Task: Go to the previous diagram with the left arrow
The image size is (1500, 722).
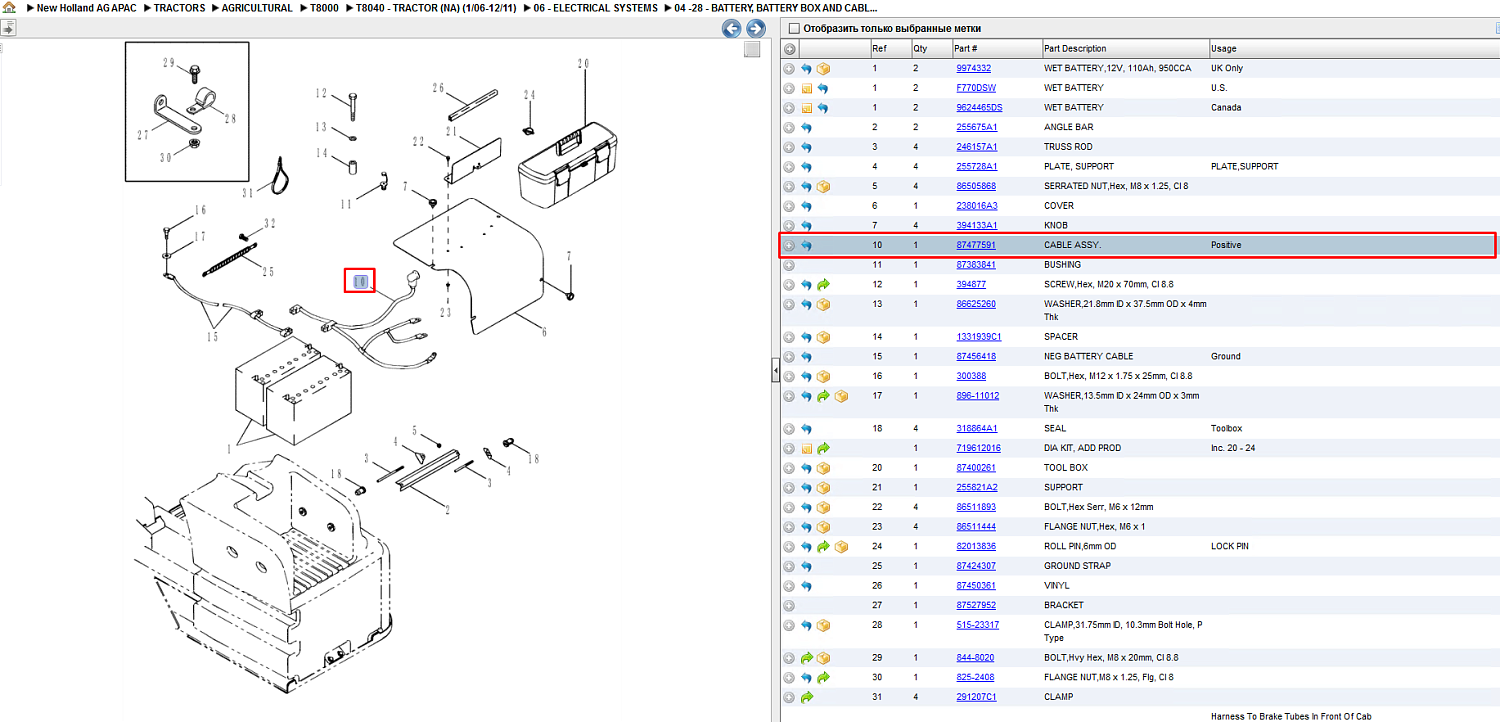Action: (x=732, y=29)
